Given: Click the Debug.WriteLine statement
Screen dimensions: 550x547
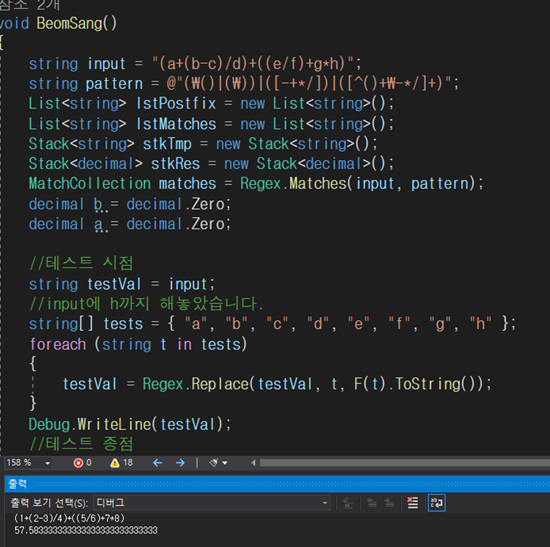Looking at the screenshot, I should [x=130, y=424].
